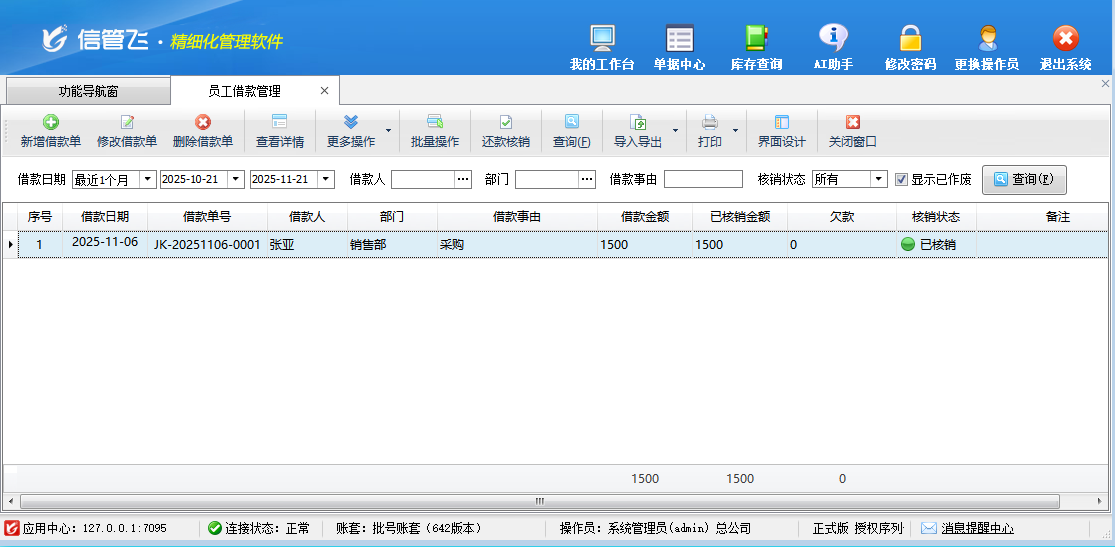The height and width of the screenshot is (547, 1115).
Task: Click the 借款事由 text input field
Action: coord(703,179)
